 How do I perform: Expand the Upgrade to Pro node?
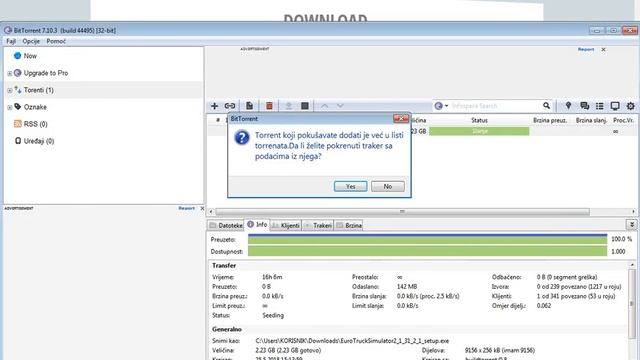point(9,73)
